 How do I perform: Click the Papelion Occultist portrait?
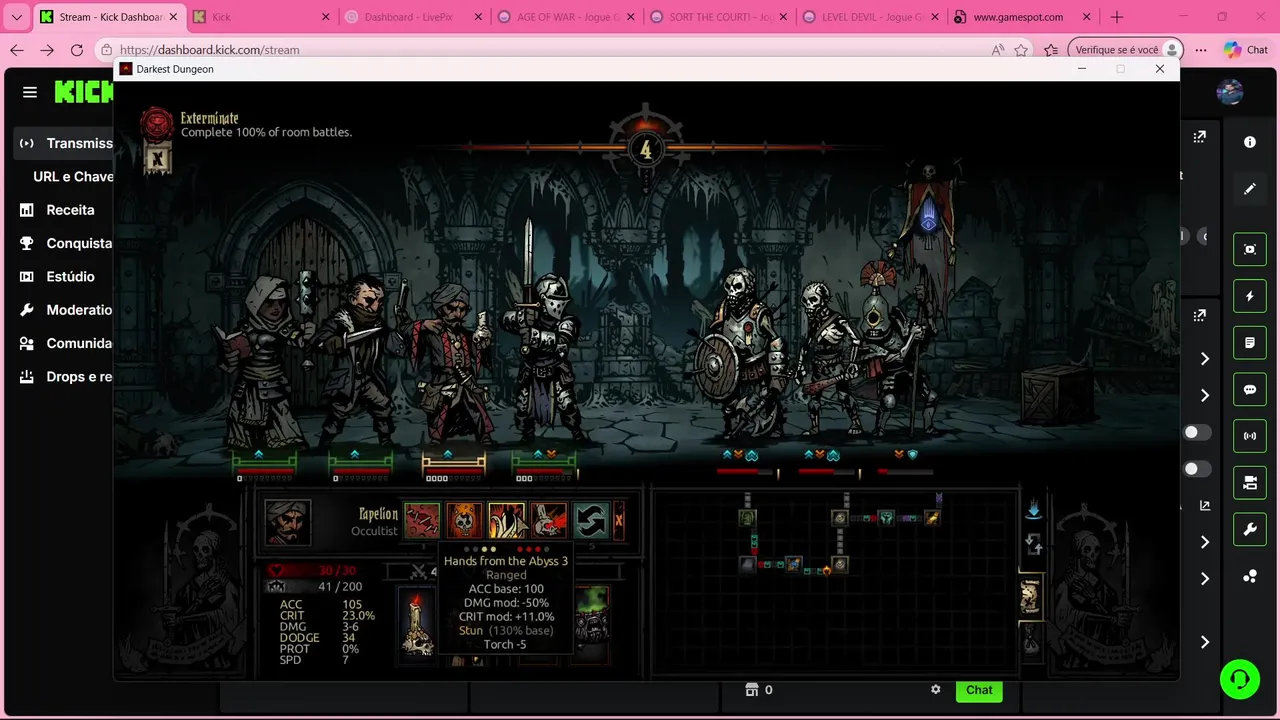coord(288,522)
